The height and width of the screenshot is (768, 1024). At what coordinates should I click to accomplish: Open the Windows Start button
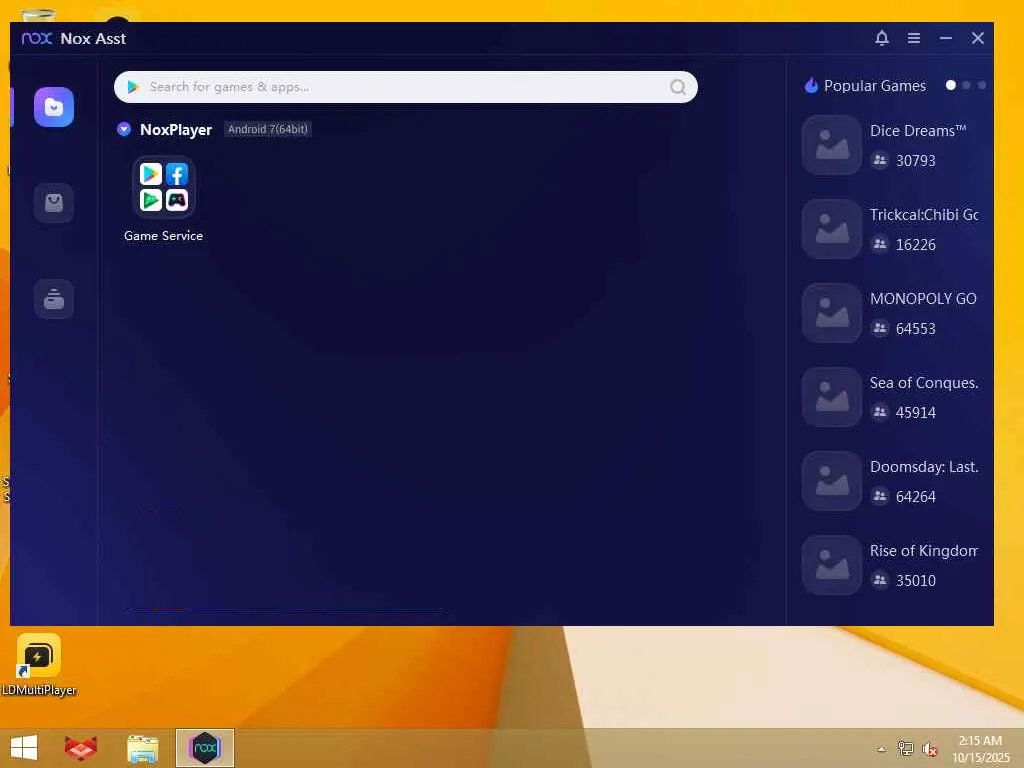(24, 748)
